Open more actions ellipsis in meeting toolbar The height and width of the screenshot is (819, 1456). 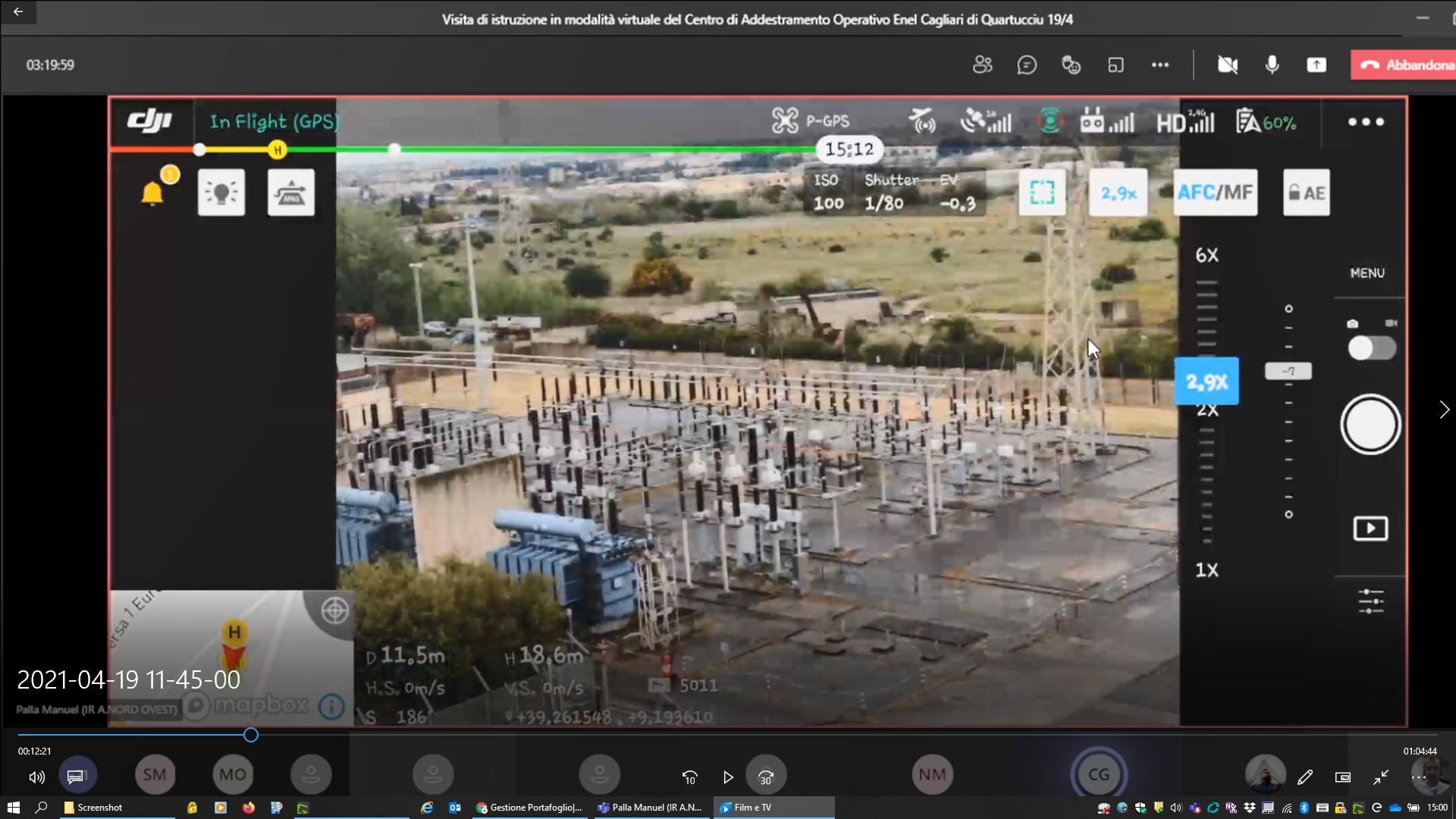1159,65
